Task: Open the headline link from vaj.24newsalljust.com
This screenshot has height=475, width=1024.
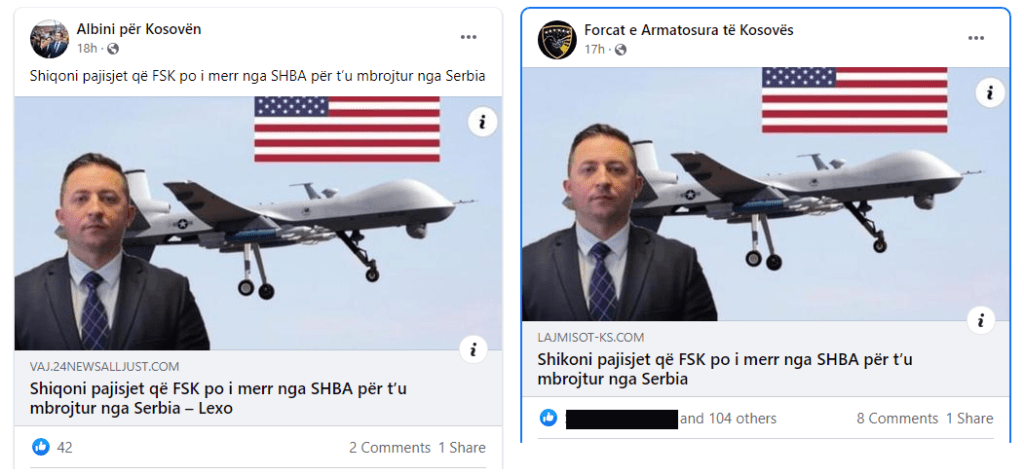Action: coord(218,399)
